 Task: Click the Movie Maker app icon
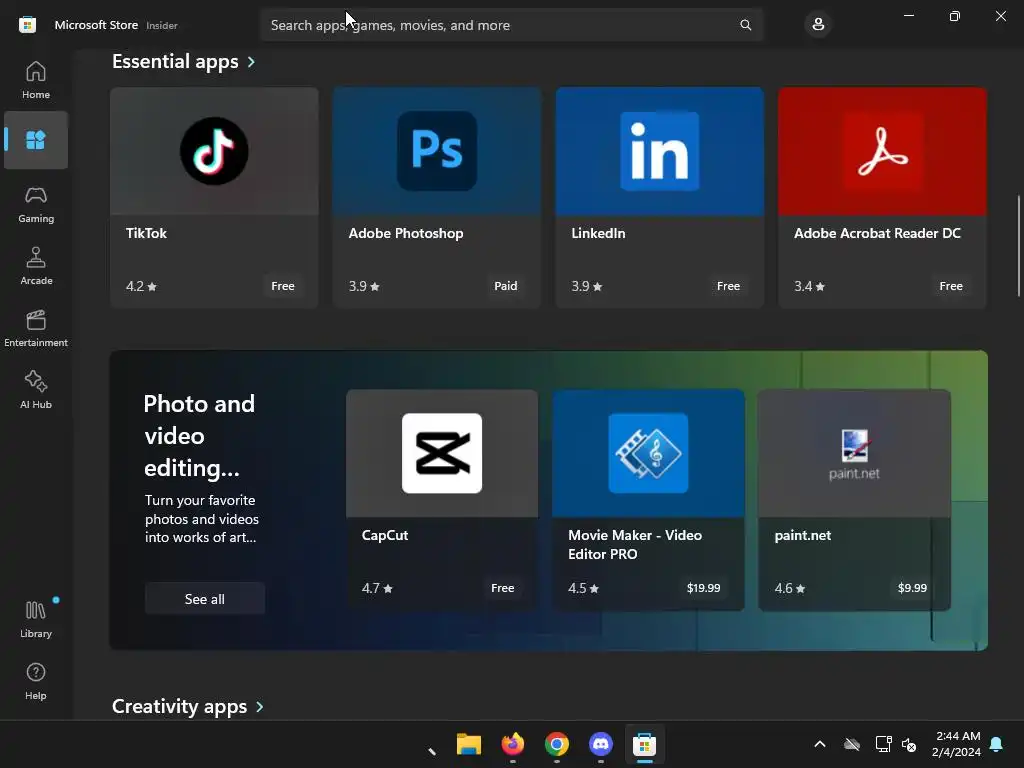(x=648, y=453)
